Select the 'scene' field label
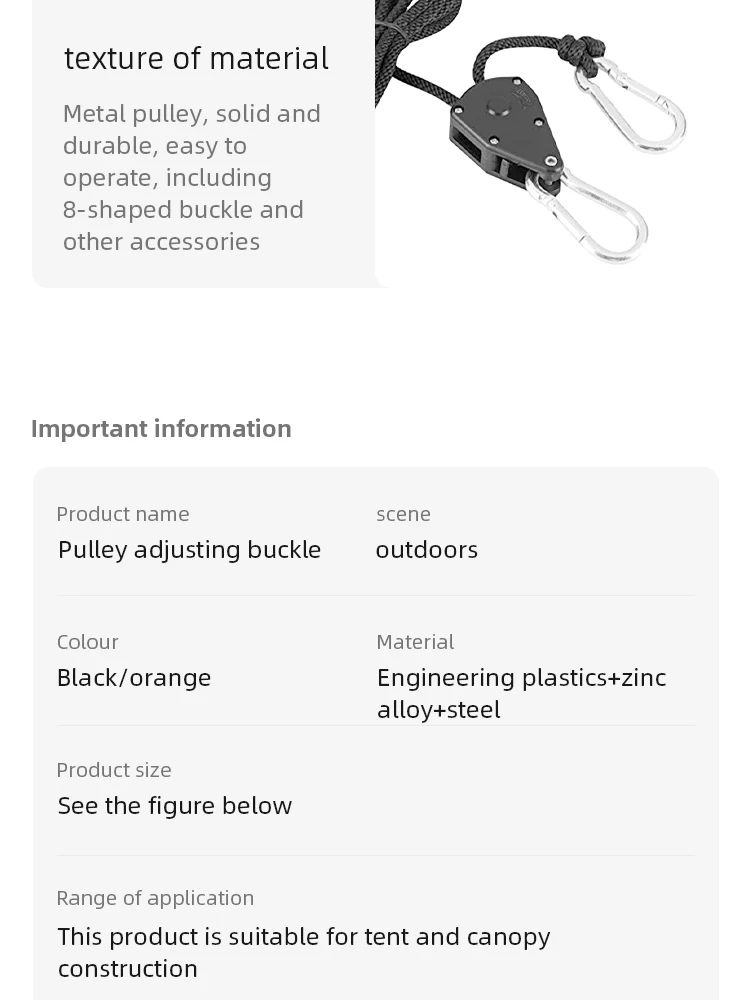This screenshot has height=1000, width=750. 403,514
